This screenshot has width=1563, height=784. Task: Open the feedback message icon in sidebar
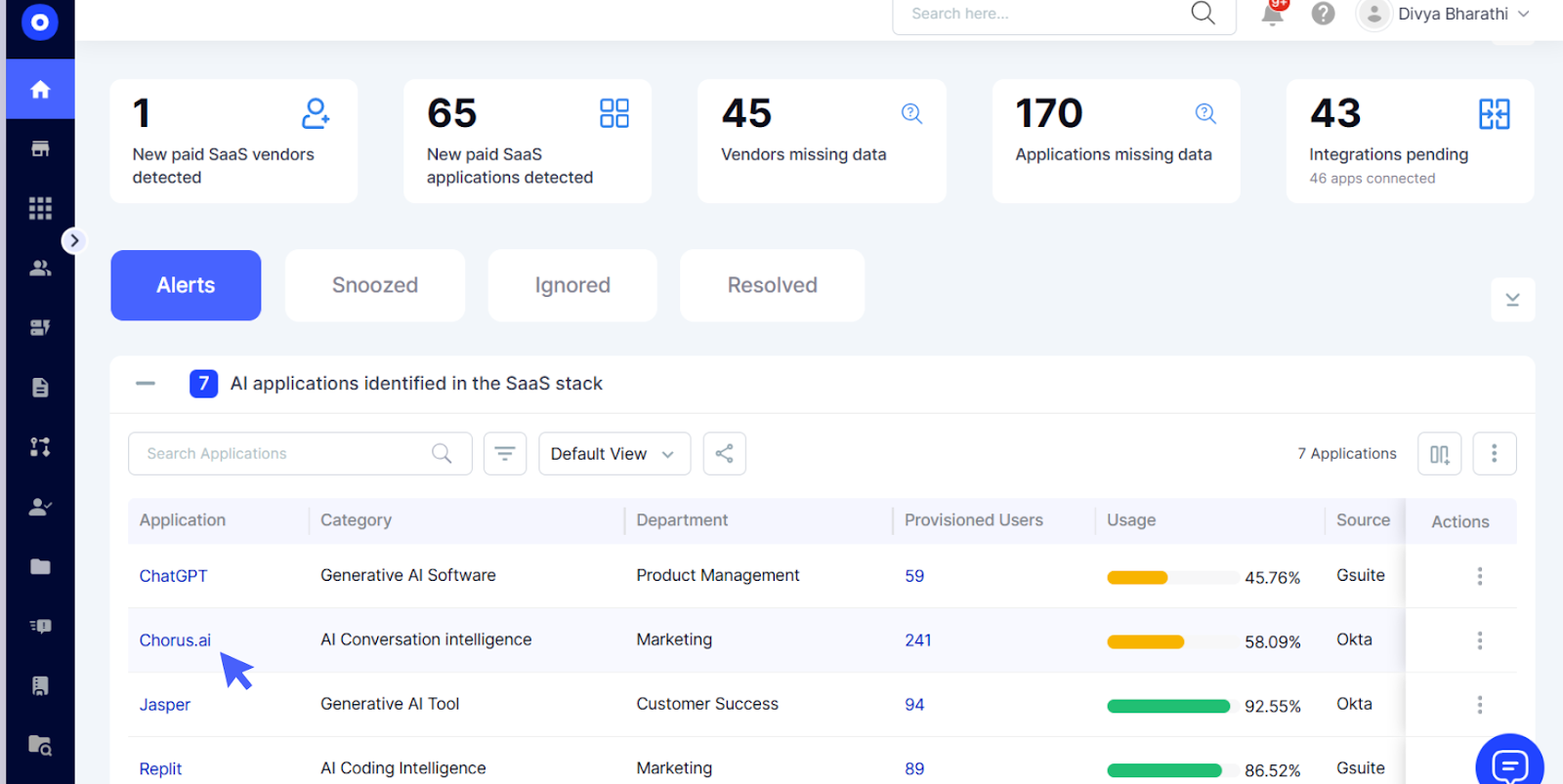[x=40, y=626]
